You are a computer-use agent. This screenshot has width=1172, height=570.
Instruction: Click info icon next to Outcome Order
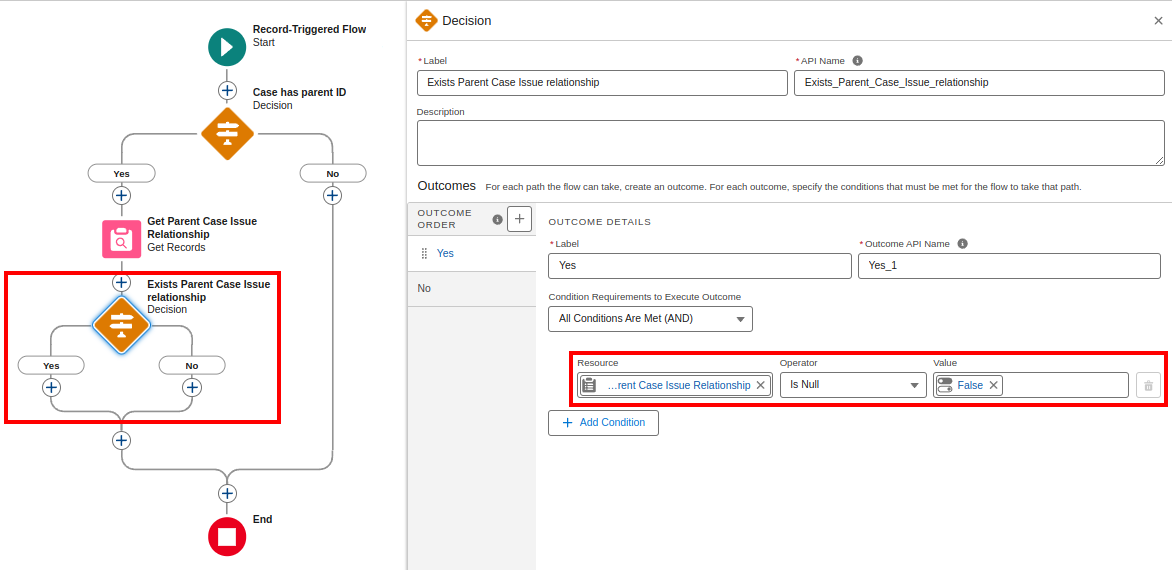click(x=497, y=219)
